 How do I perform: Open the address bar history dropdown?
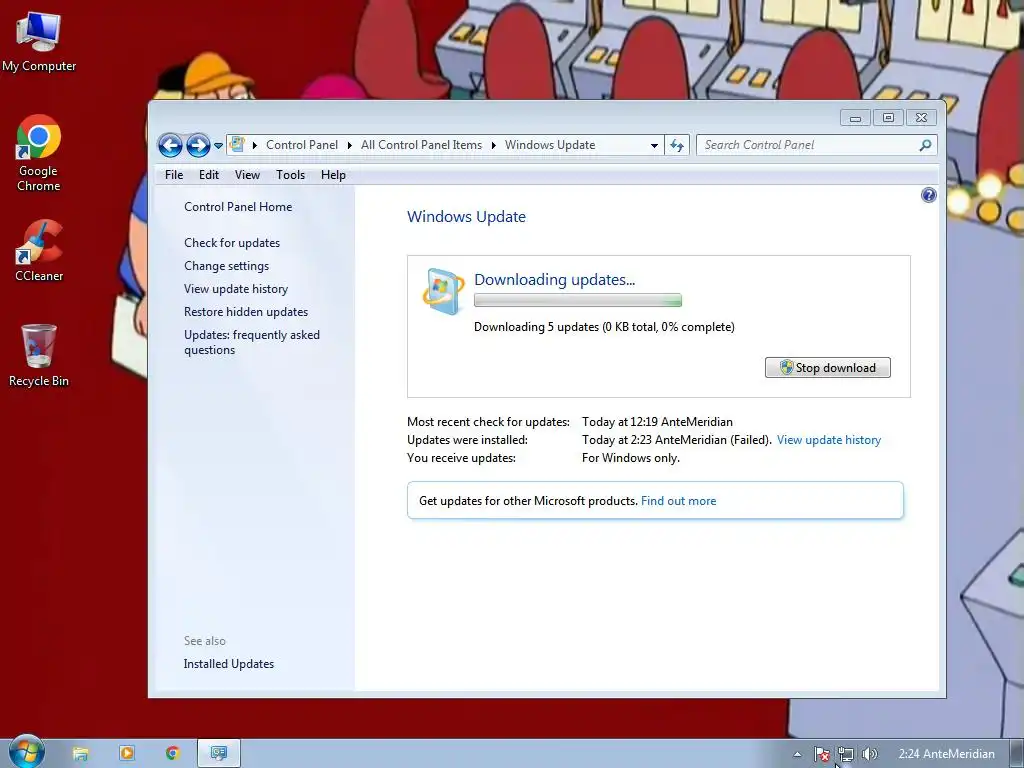pos(654,146)
